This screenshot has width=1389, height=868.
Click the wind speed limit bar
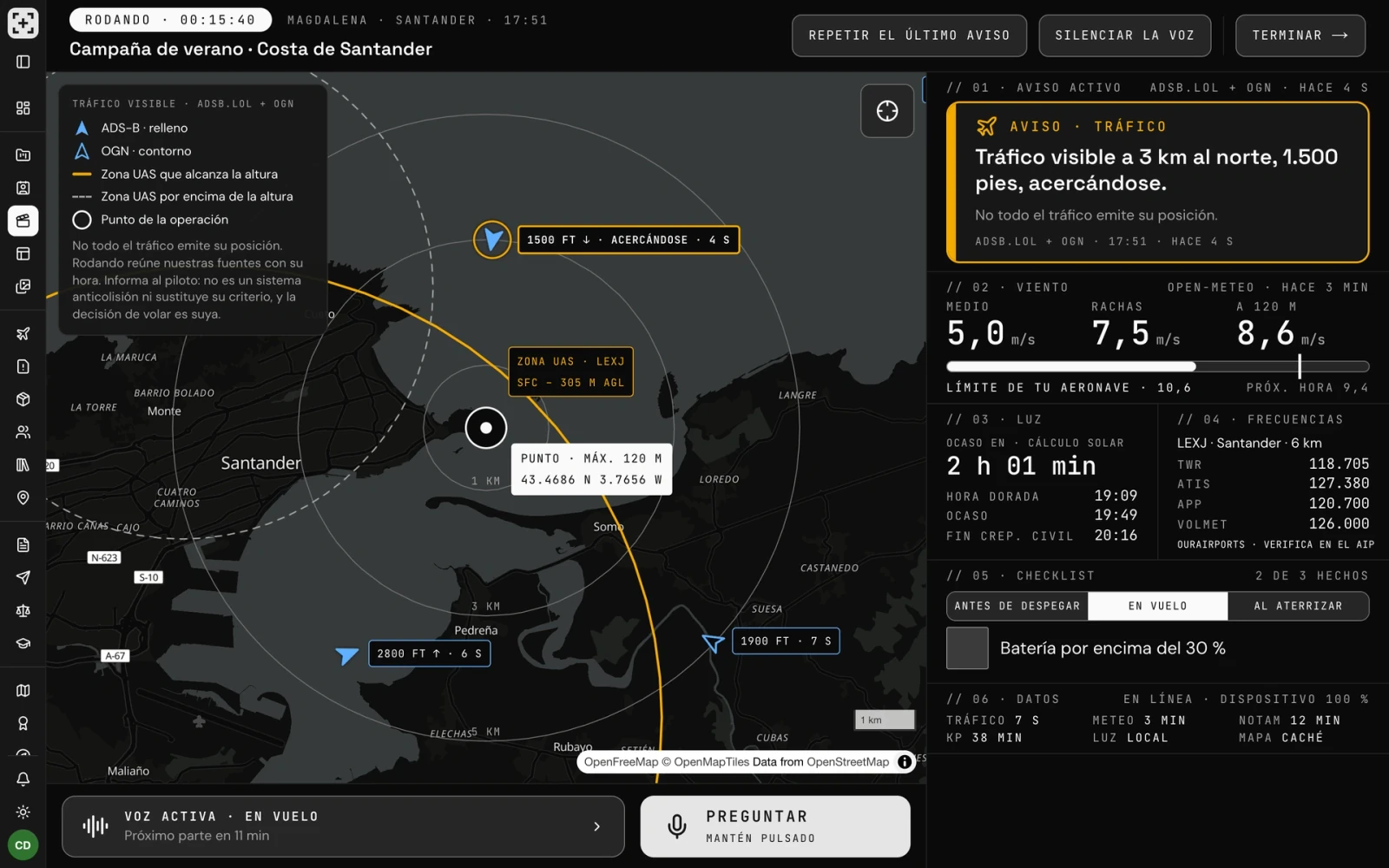[1157, 366]
